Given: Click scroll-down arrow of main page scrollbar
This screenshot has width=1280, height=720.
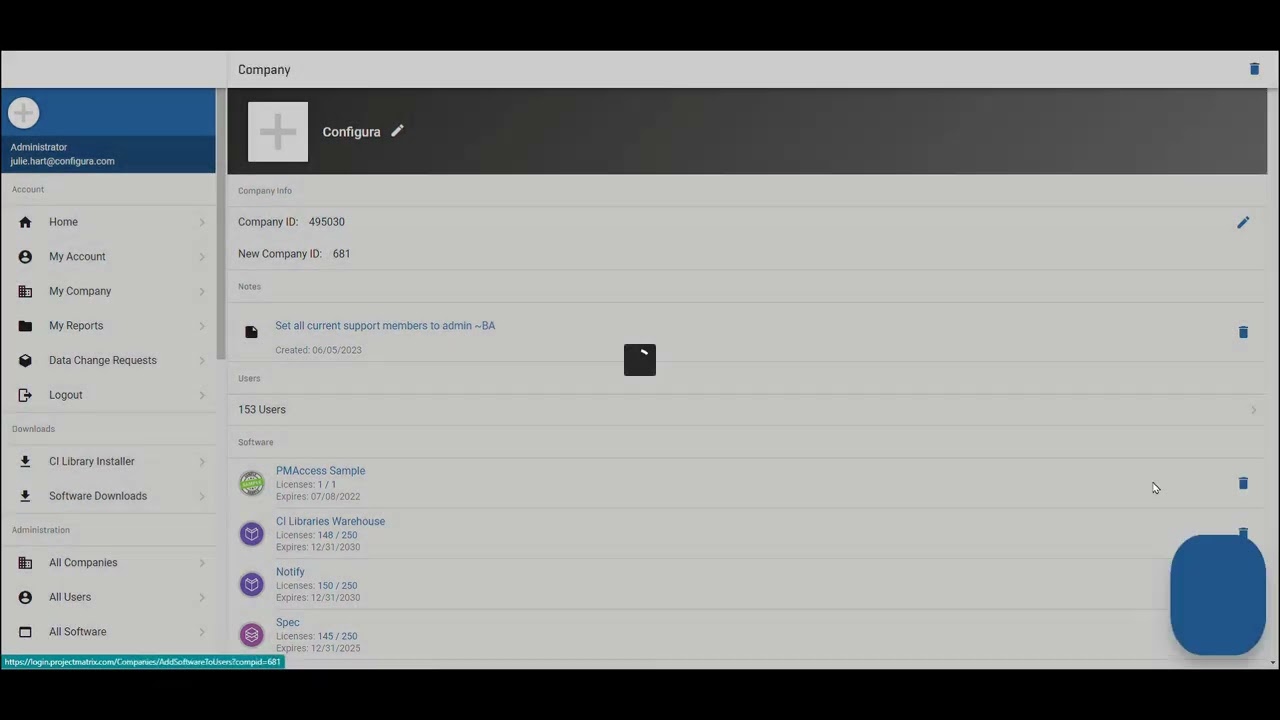Looking at the screenshot, I should coord(1273,662).
